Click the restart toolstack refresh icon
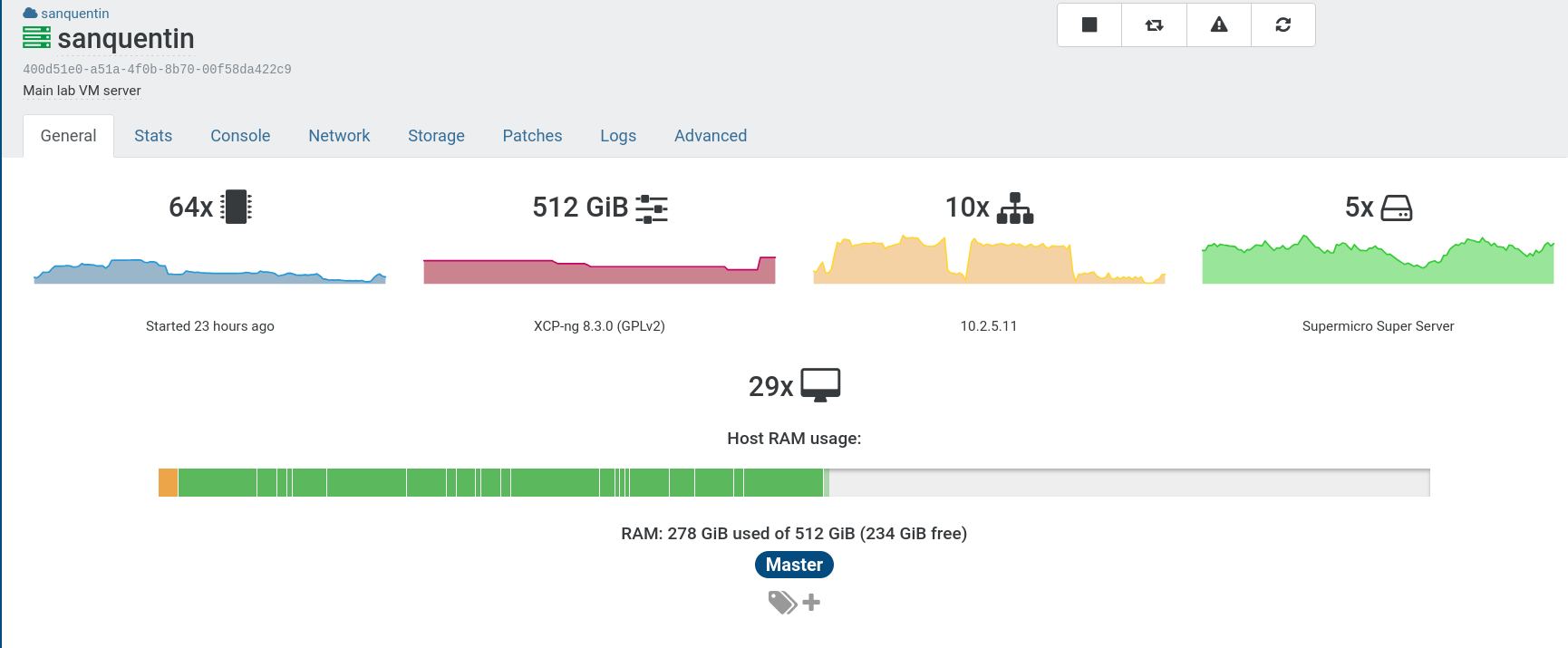This screenshot has height=648, width=1568. tap(1282, 24)
